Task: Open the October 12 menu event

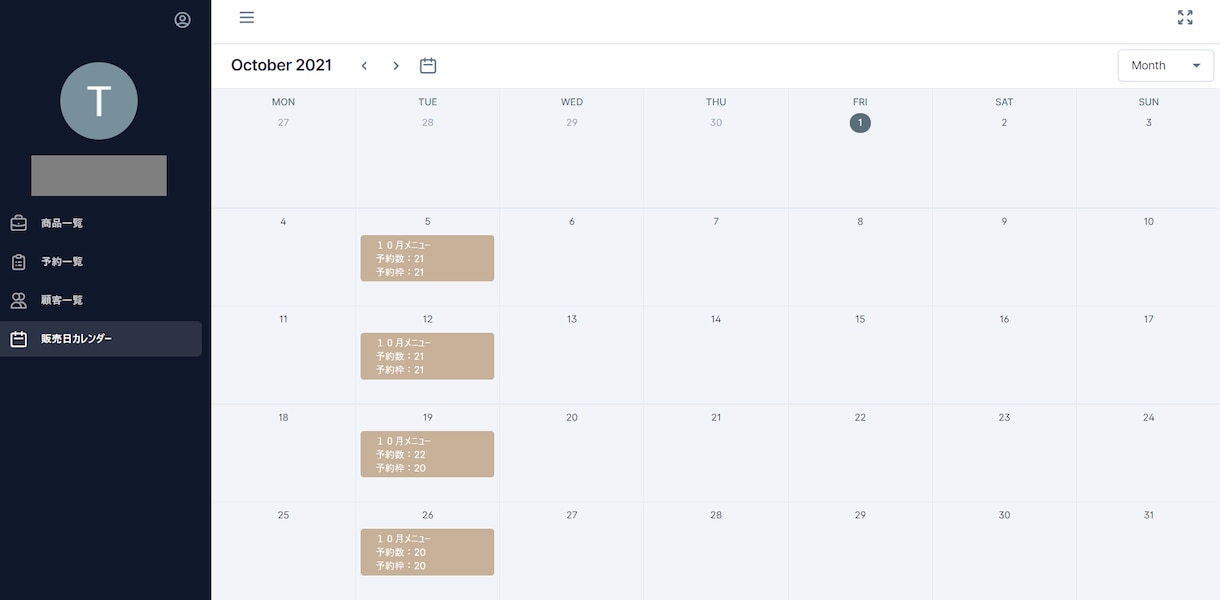Action: 427,356
